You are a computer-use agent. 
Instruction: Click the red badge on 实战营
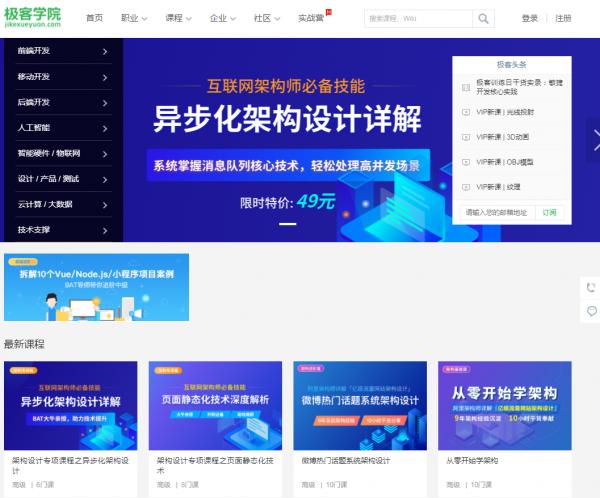tap(329, 12)
